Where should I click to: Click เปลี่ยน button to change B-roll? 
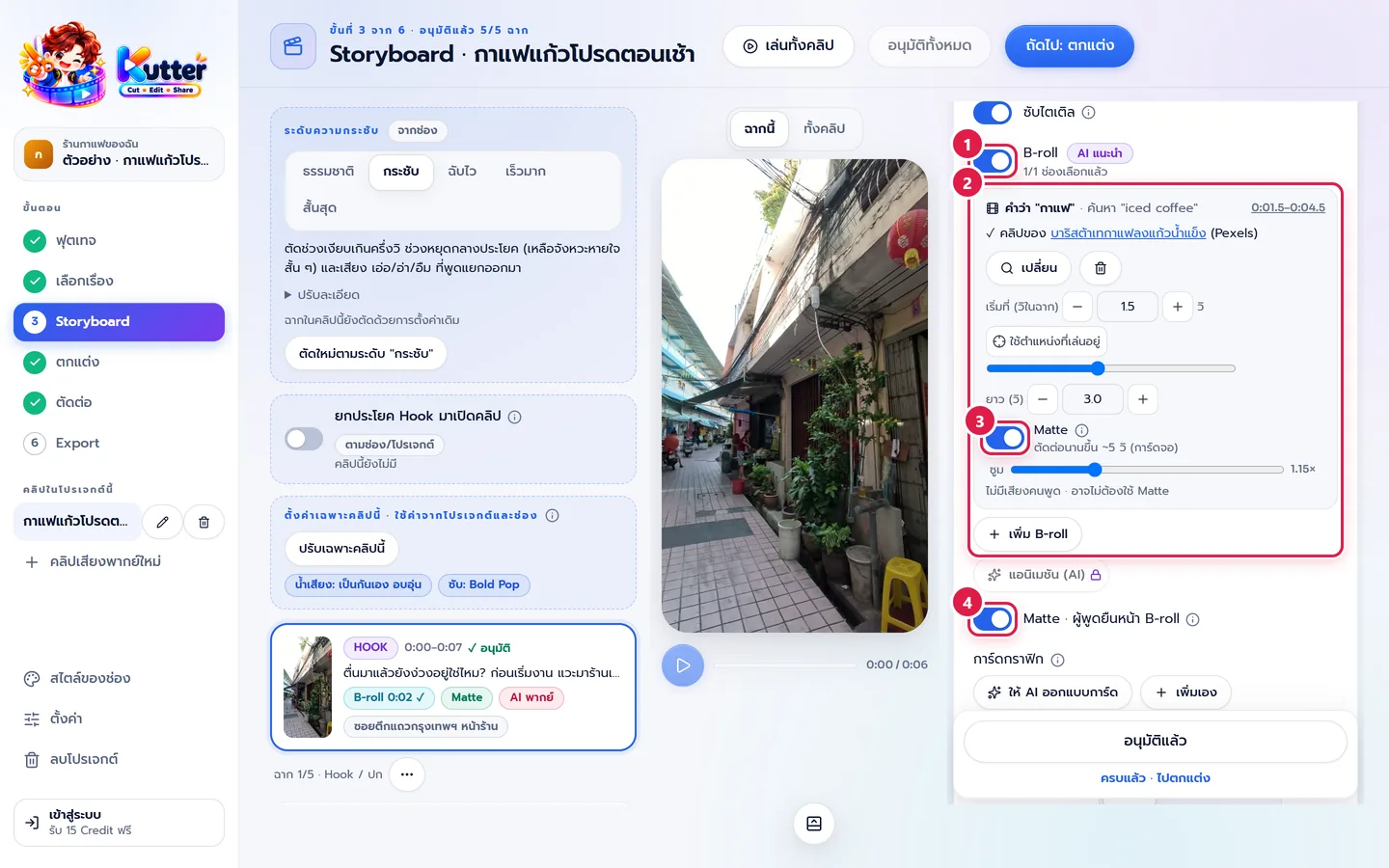[1028, 268]
